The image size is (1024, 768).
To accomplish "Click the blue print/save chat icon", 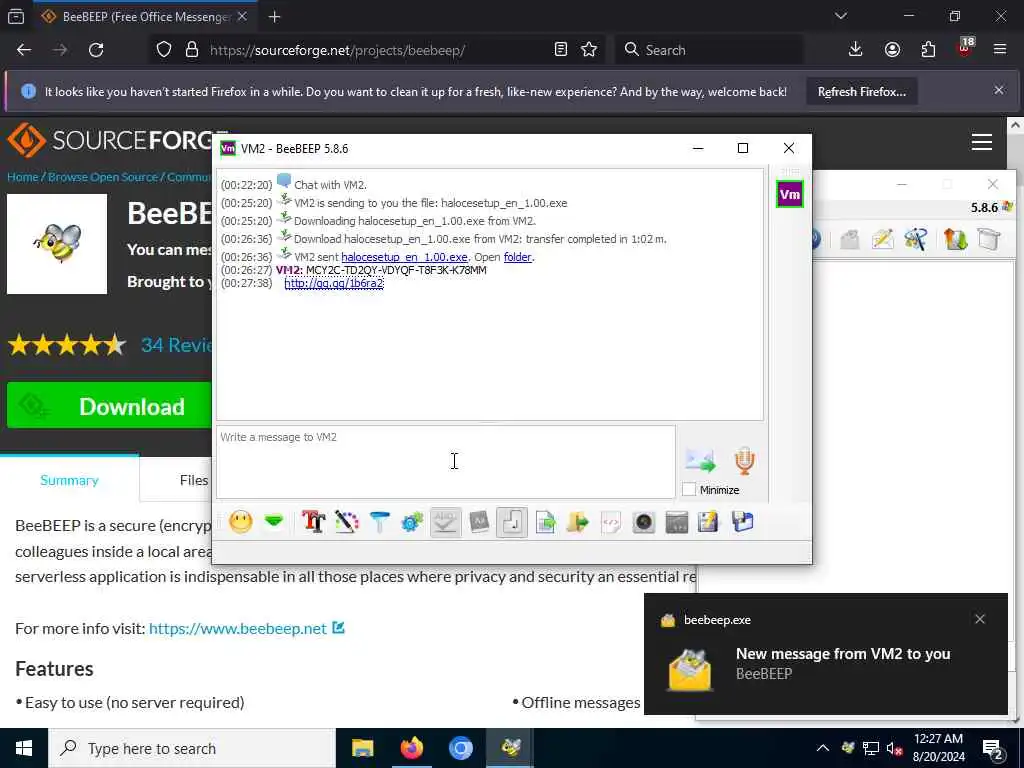I will pyautogui.click(x=743, y=522).
